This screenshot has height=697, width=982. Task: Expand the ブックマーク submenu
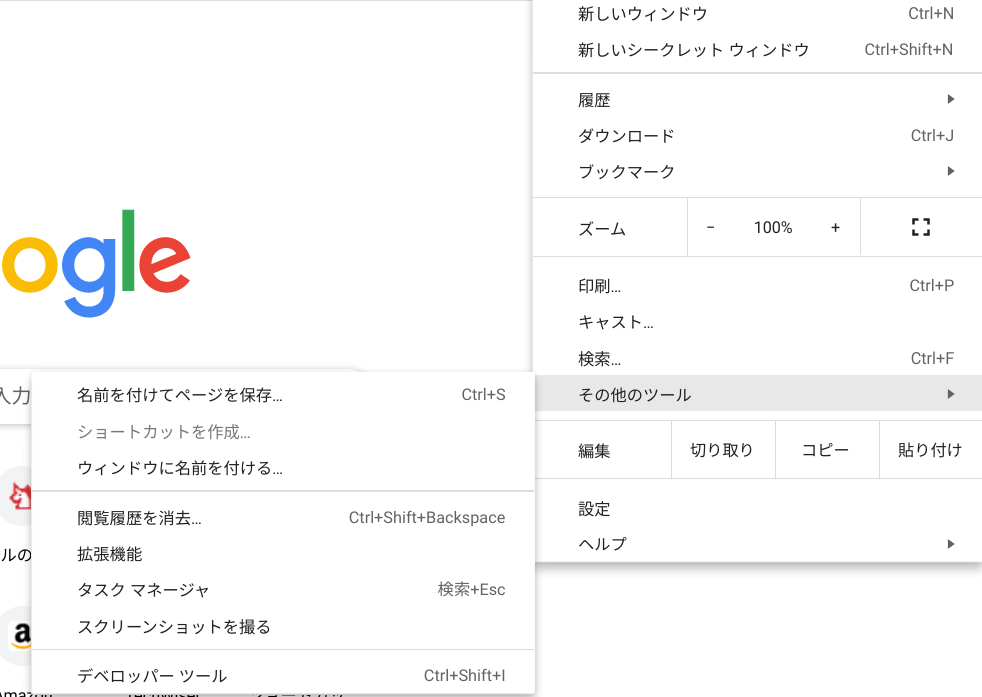tap(758, 171)
